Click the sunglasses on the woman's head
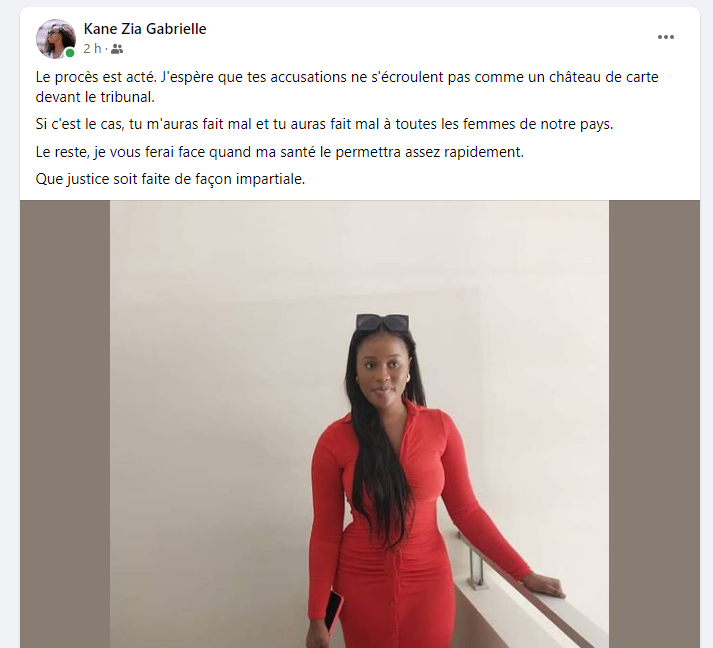Screen dimensions: 713x648 382,322
